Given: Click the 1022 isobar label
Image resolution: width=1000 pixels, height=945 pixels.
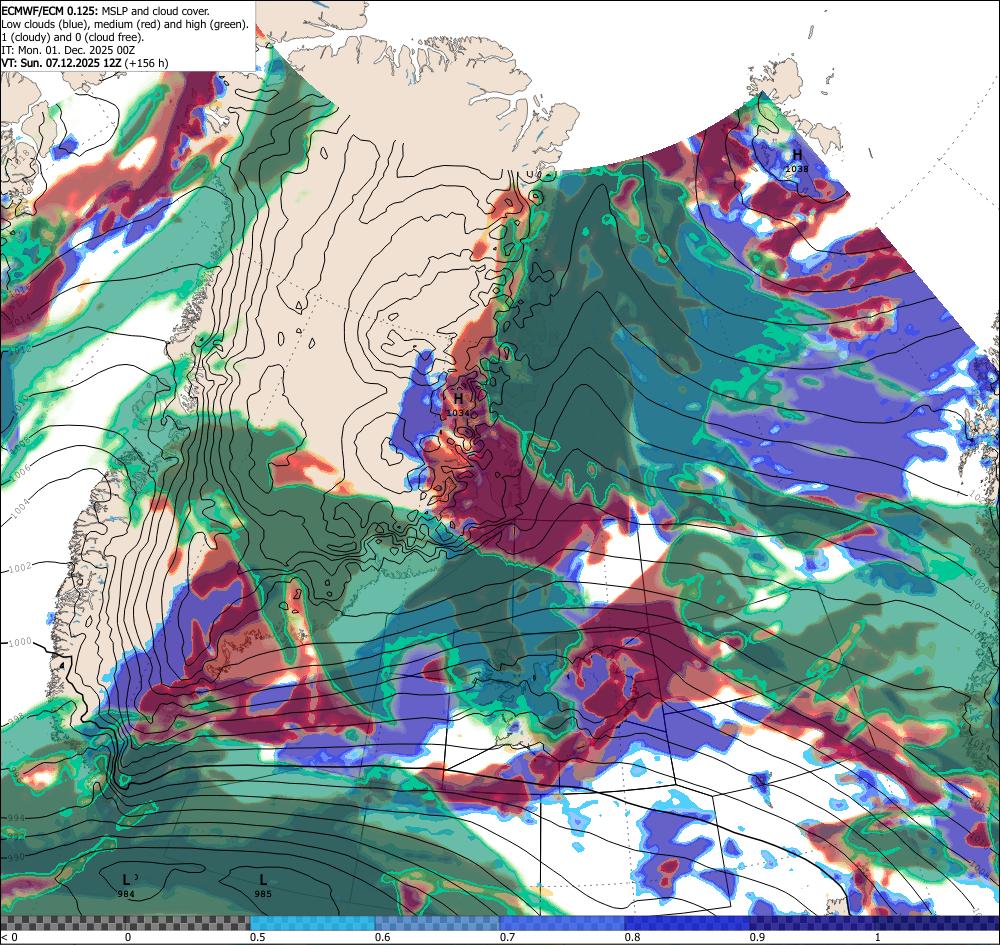Looking at the screenshot, I should click(980, 552).
